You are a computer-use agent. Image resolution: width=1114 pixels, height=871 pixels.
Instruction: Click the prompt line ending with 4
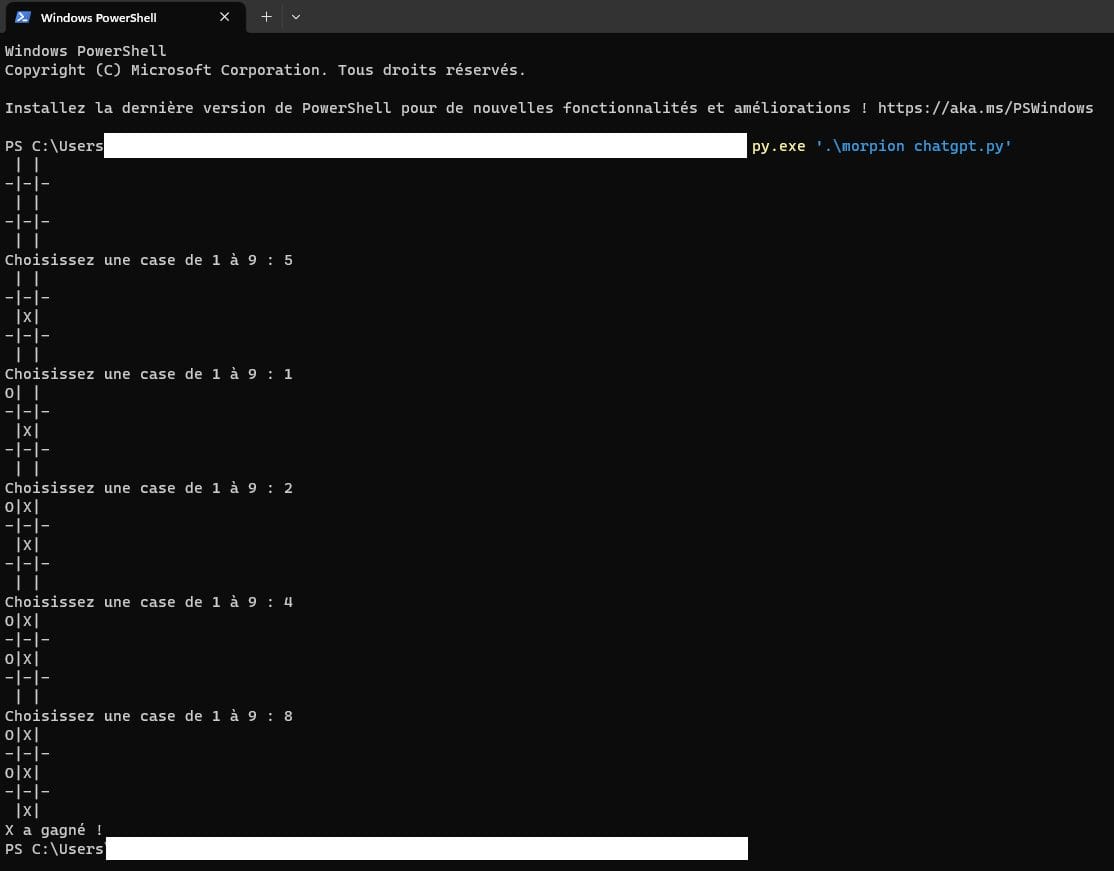(x=148, y=602)
